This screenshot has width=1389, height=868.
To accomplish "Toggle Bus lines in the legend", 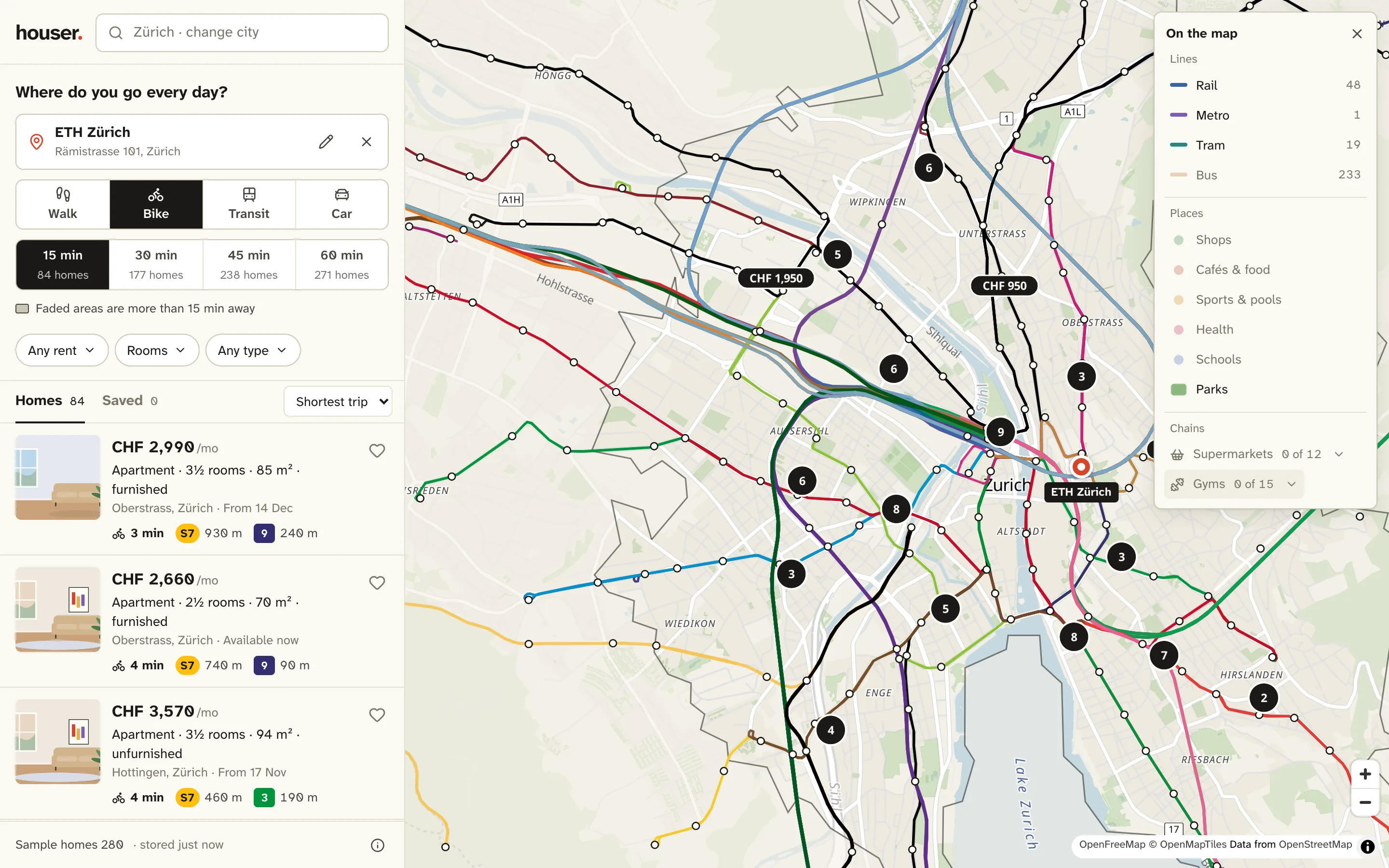I will (1265, 175).
